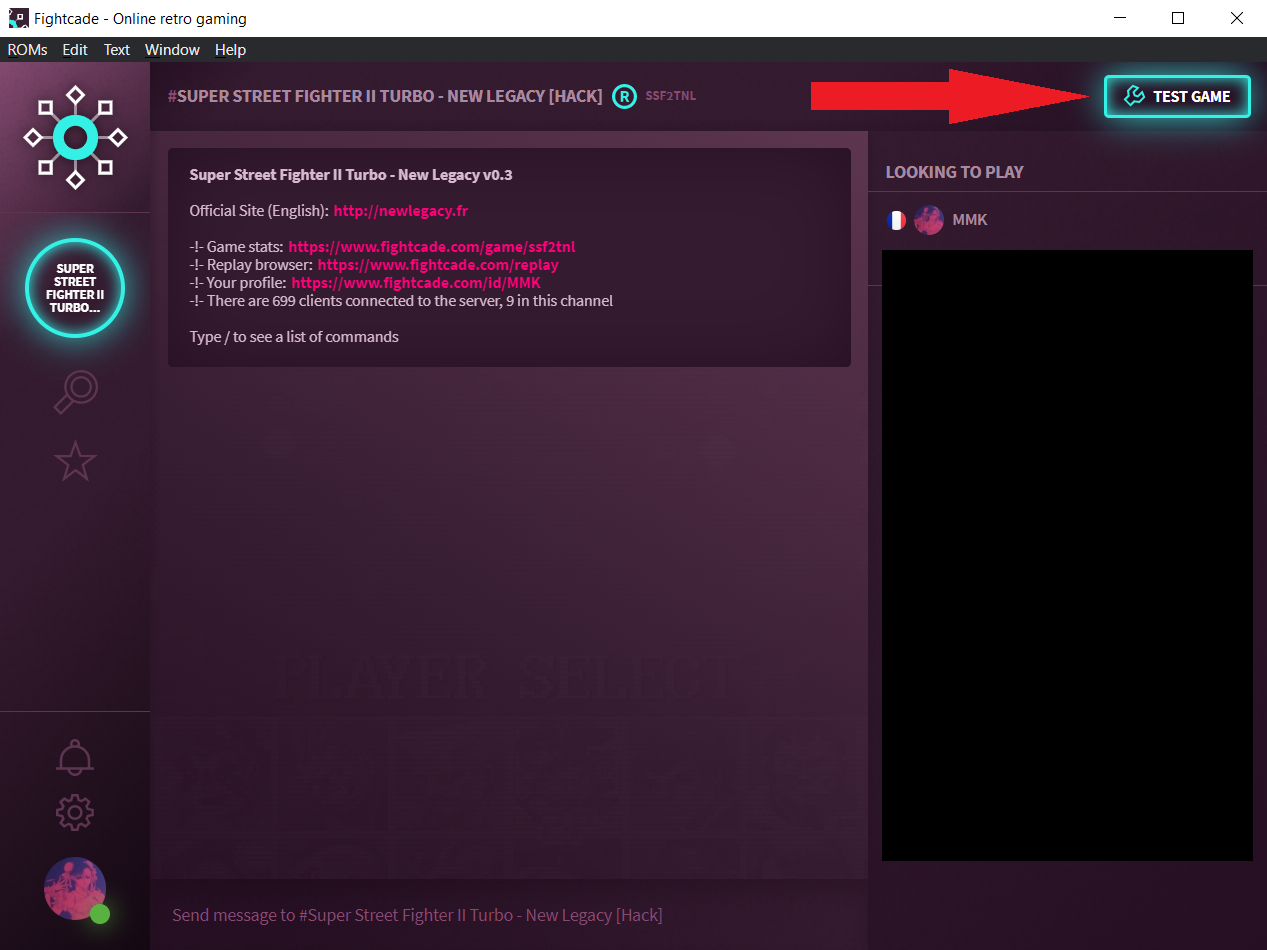Image resolution: width=1267 pixels, height=950 pixels.
Task: Open the settings gear
Action: (75, 812)
